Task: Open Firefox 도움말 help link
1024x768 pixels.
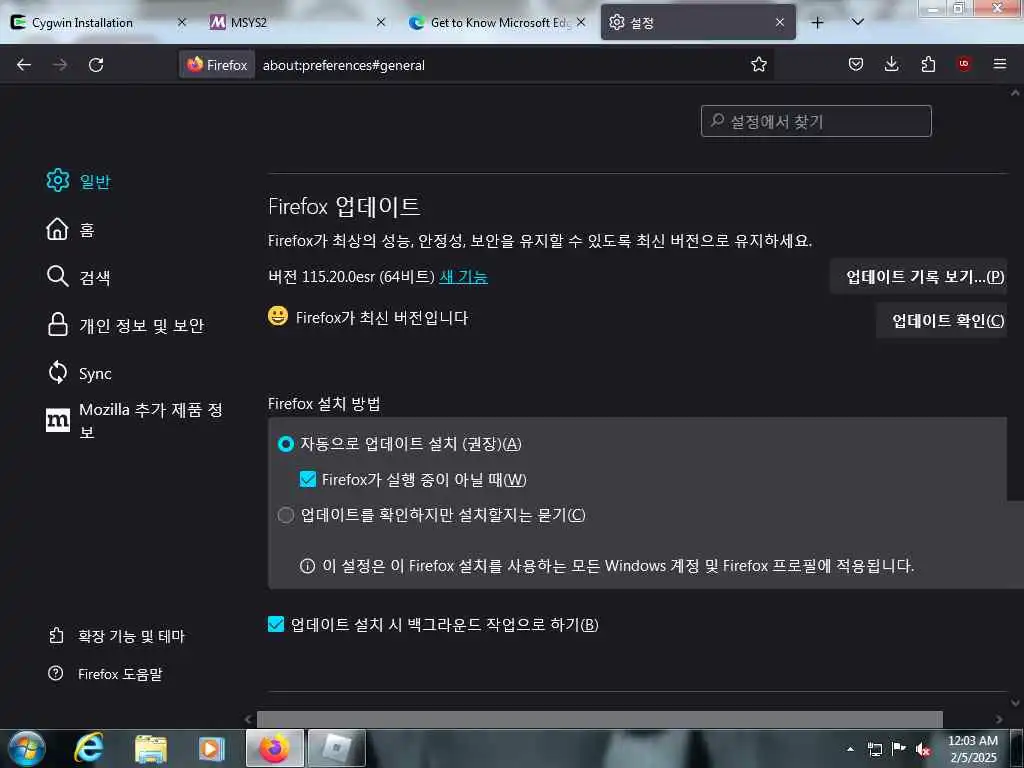Action: tap(105, 673)
